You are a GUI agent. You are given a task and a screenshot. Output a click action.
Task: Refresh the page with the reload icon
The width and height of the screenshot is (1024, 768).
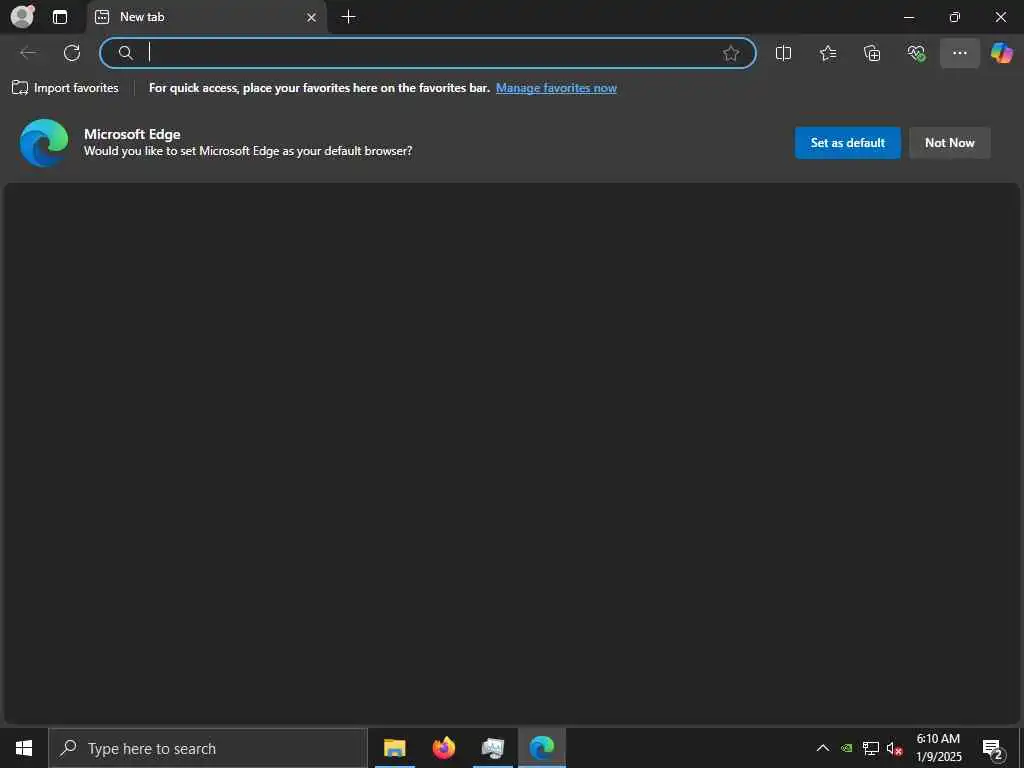coord(72,53)
